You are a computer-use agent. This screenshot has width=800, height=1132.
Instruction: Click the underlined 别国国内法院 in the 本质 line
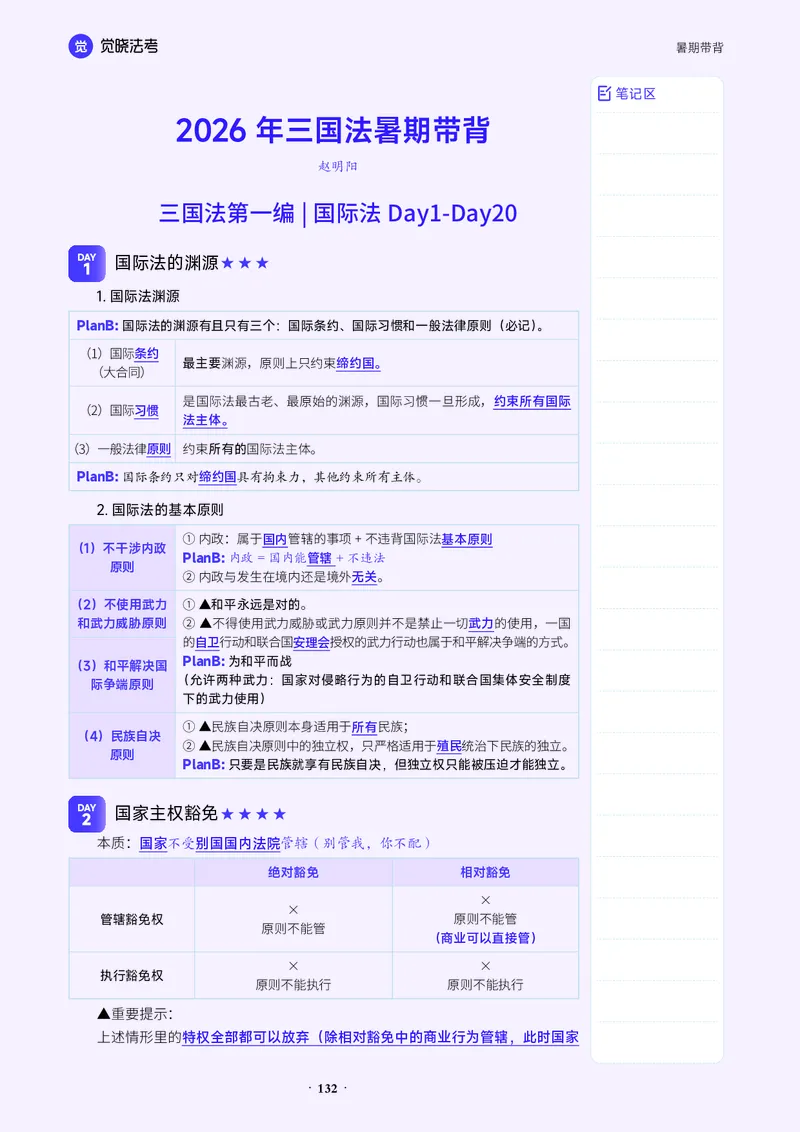coord(238,843)
